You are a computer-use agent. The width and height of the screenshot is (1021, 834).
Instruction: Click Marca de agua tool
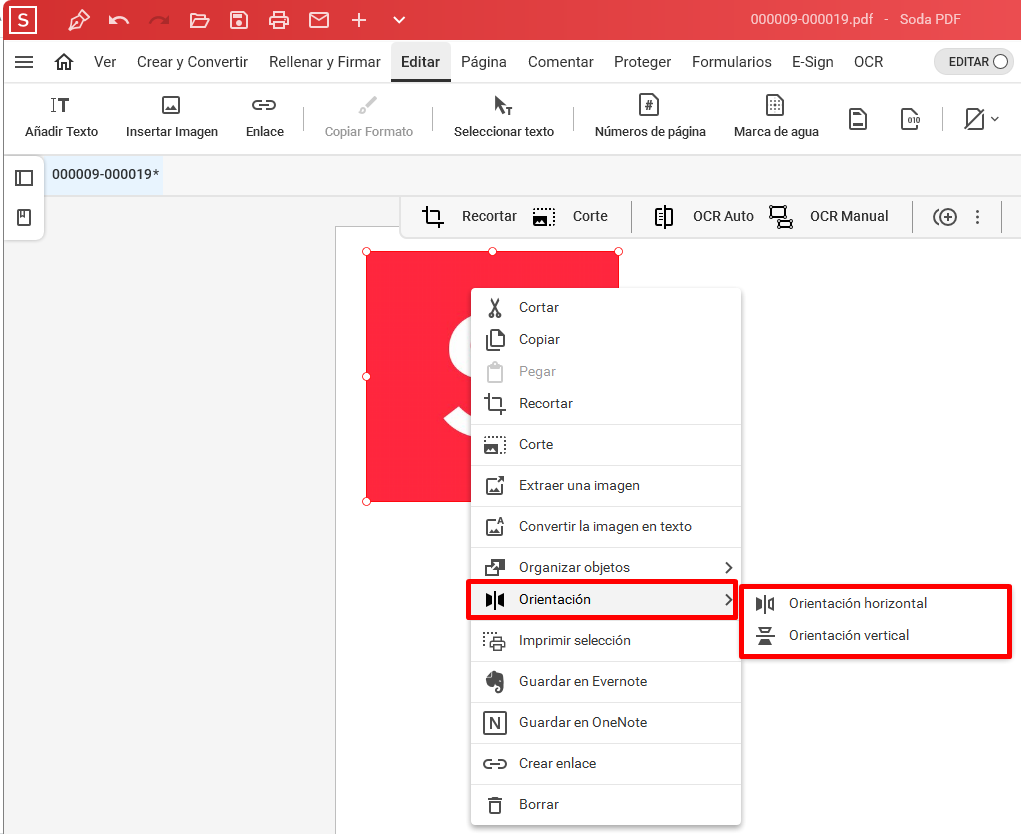[776, 118]
